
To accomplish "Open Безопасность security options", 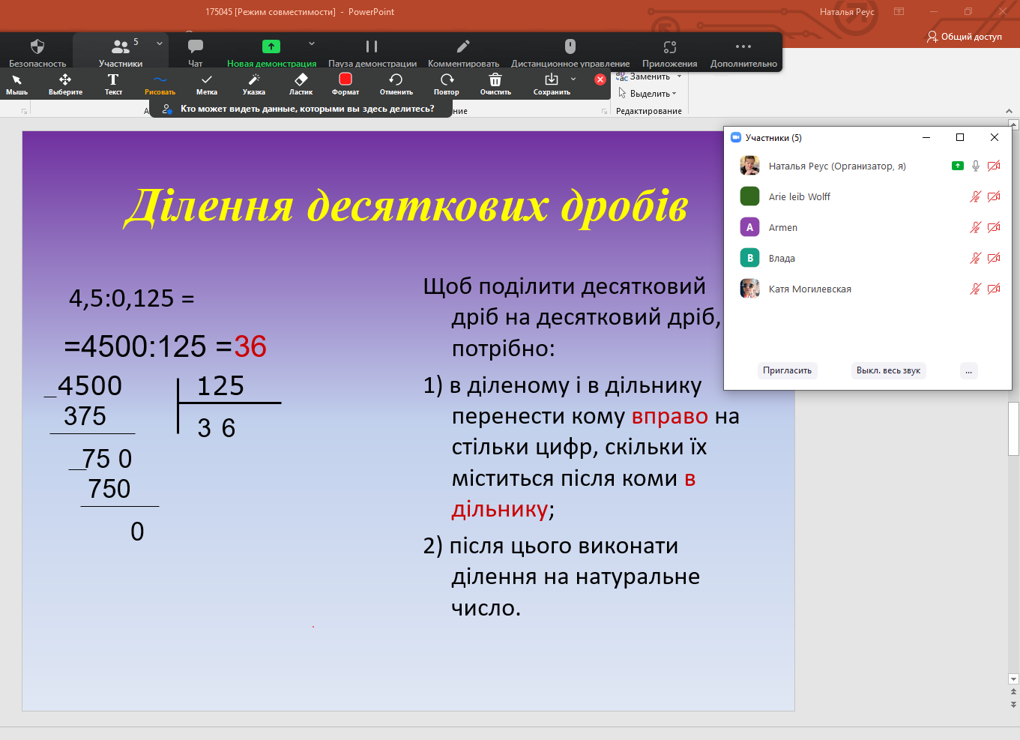I will coord(37,51).
